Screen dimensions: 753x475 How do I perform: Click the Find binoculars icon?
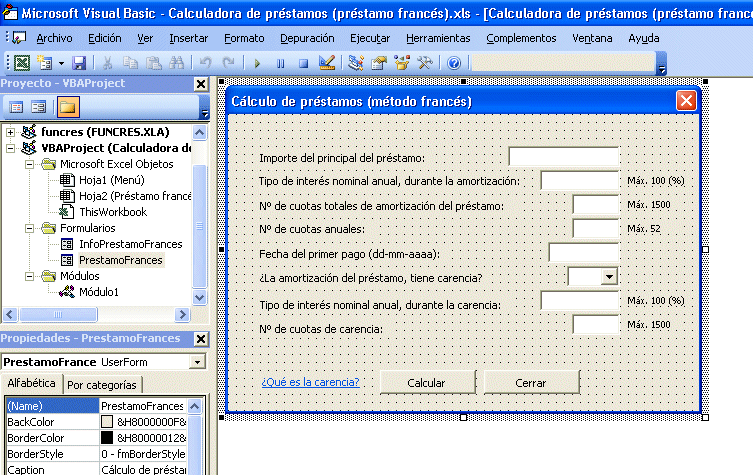pos(177,63)
